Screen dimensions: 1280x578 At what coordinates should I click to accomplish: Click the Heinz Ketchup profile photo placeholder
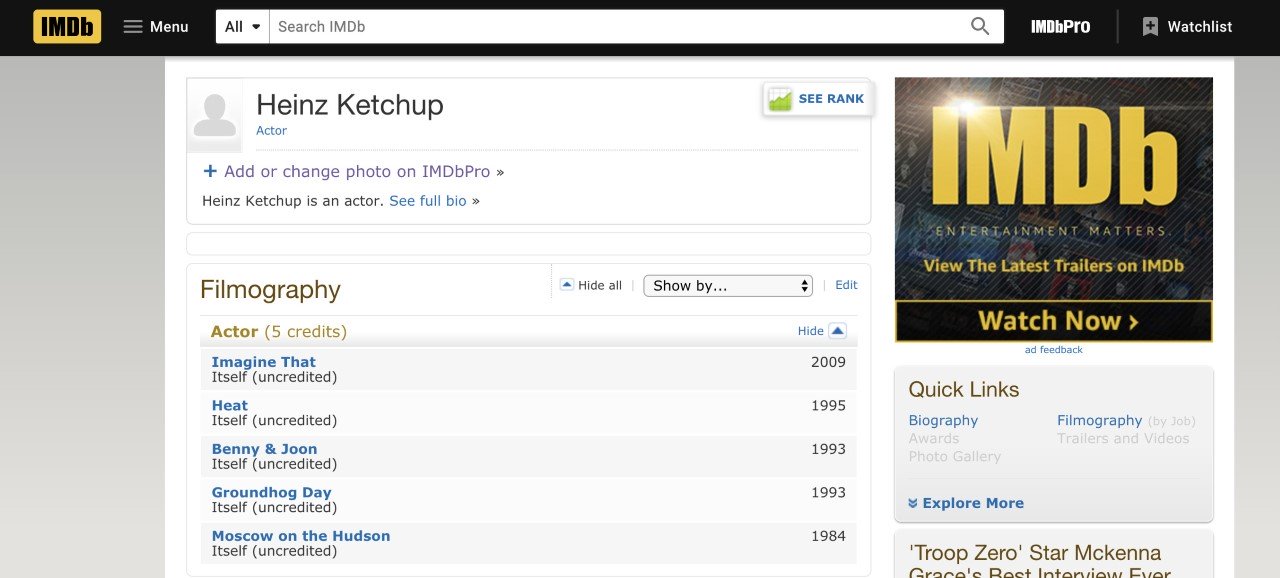(215, 115)
